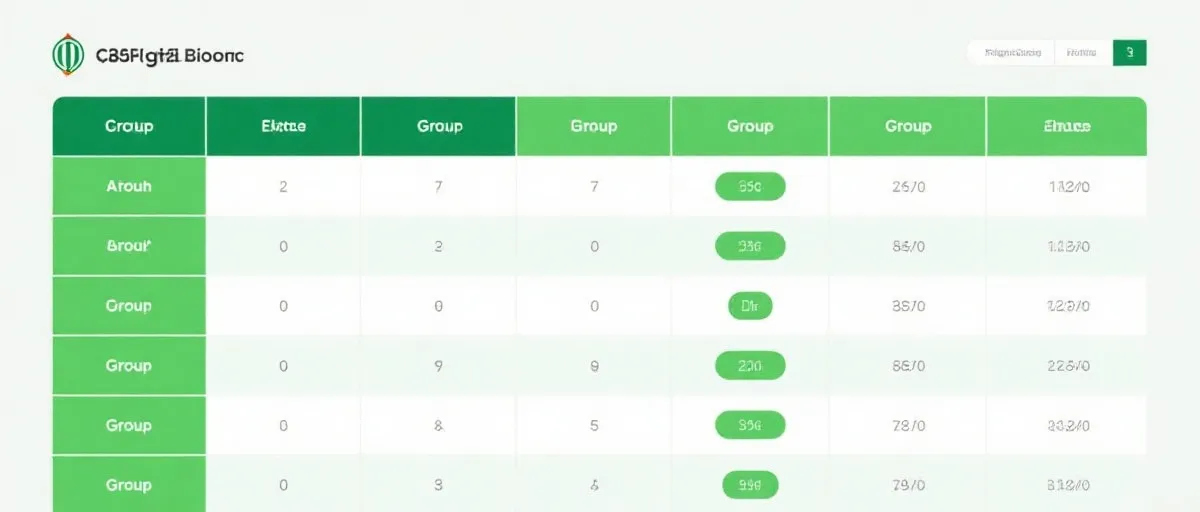Click the last-column cell in Arouh row

1067,186
